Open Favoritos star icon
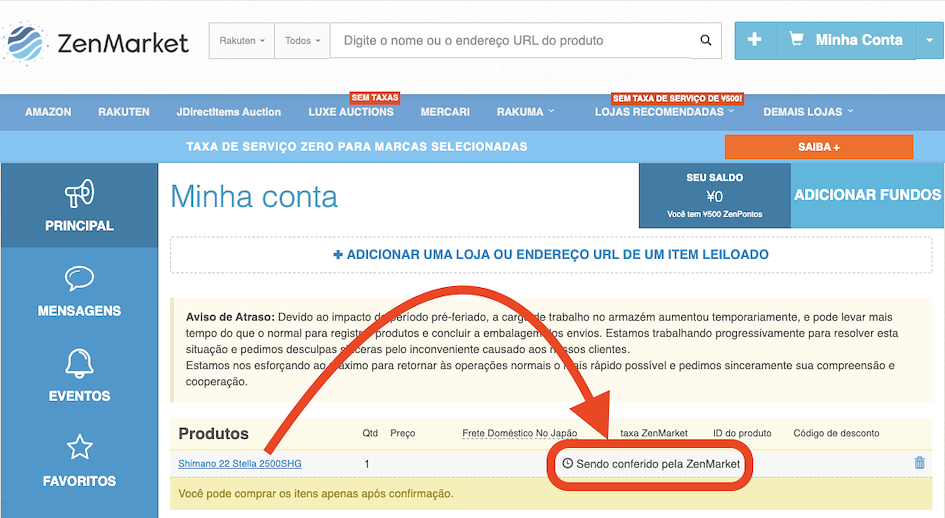The width and height of the screenshot is (945, 518). [80, 447]
